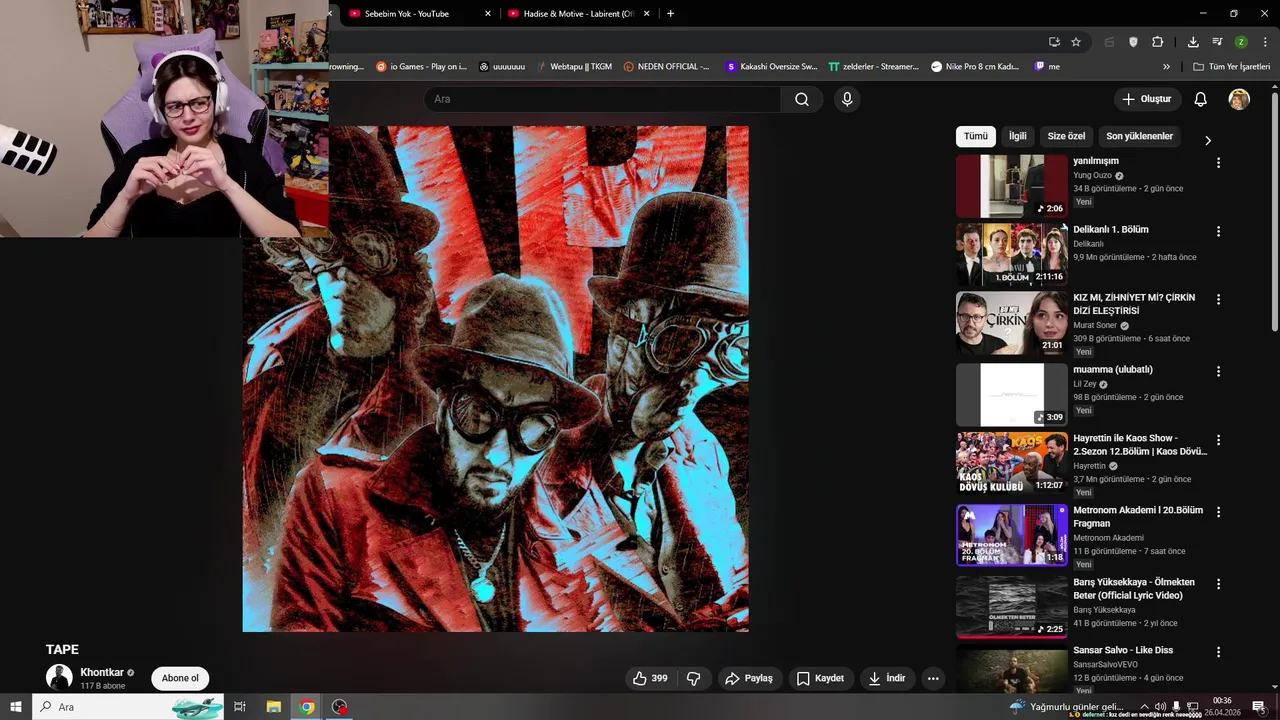Screen dimensions: 1280x720
Task: Show hidden bookmarks with double chevron
Action: 1166,67
